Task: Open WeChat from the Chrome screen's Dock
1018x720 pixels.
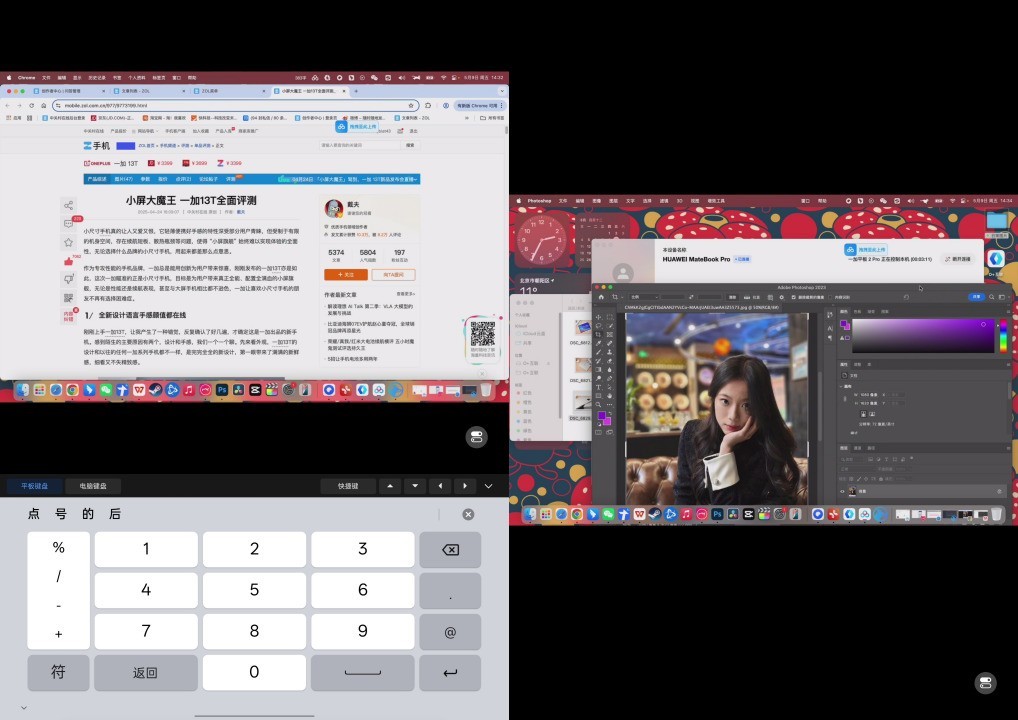Action: [105, 390]
